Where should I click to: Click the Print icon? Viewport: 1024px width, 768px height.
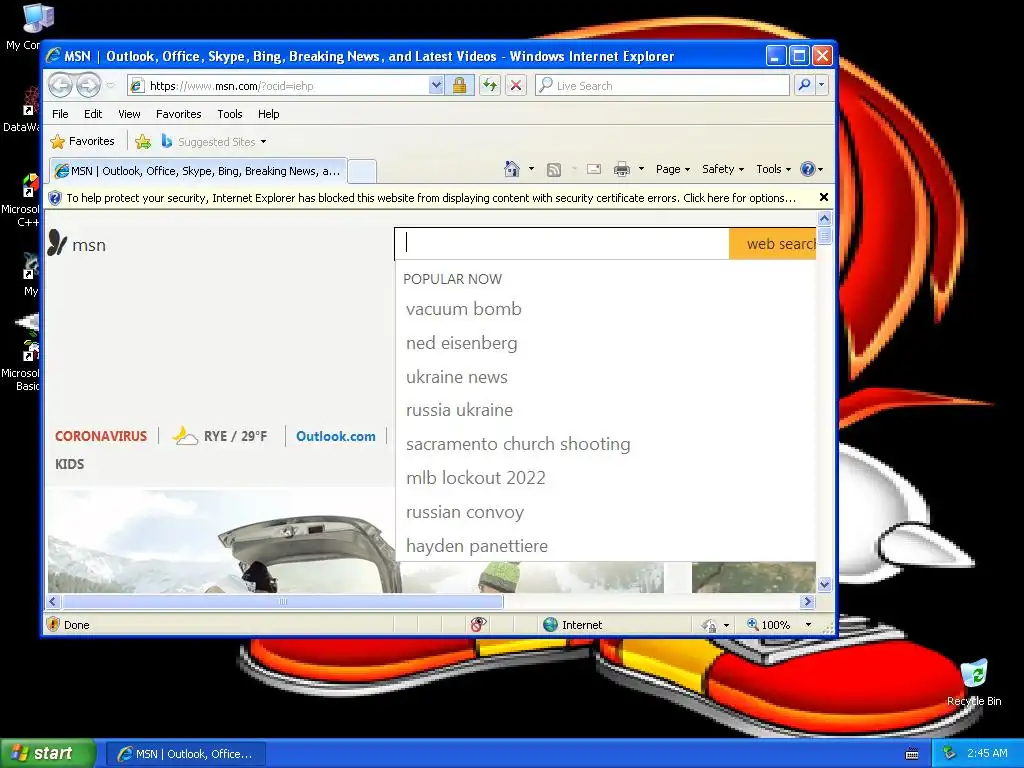pos(622,169)
